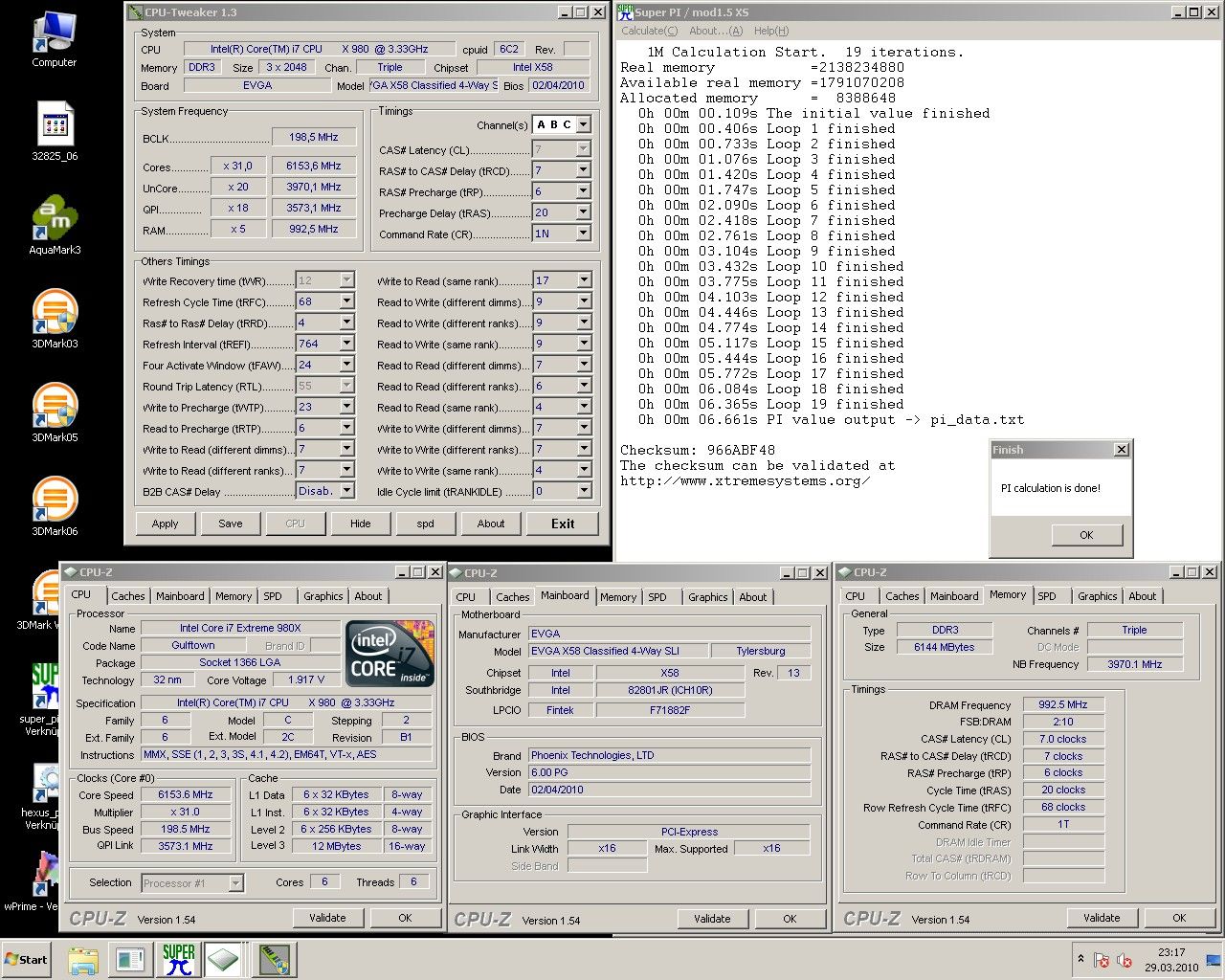This screenshot has height=980, width=1225.
Task: Click Hide button in CPU-Tweaker
Action: [x=361, y=523]
